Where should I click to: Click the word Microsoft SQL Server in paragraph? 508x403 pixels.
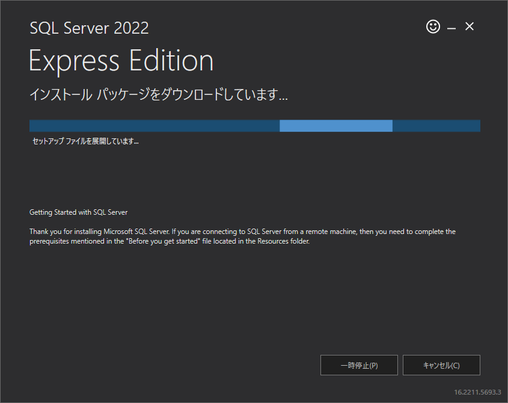pyautogui.click(x=136, y=231)
